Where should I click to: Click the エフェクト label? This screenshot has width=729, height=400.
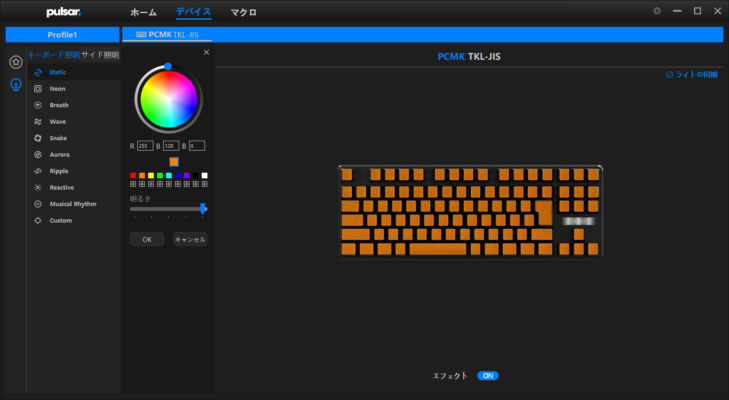pos(450,376)
